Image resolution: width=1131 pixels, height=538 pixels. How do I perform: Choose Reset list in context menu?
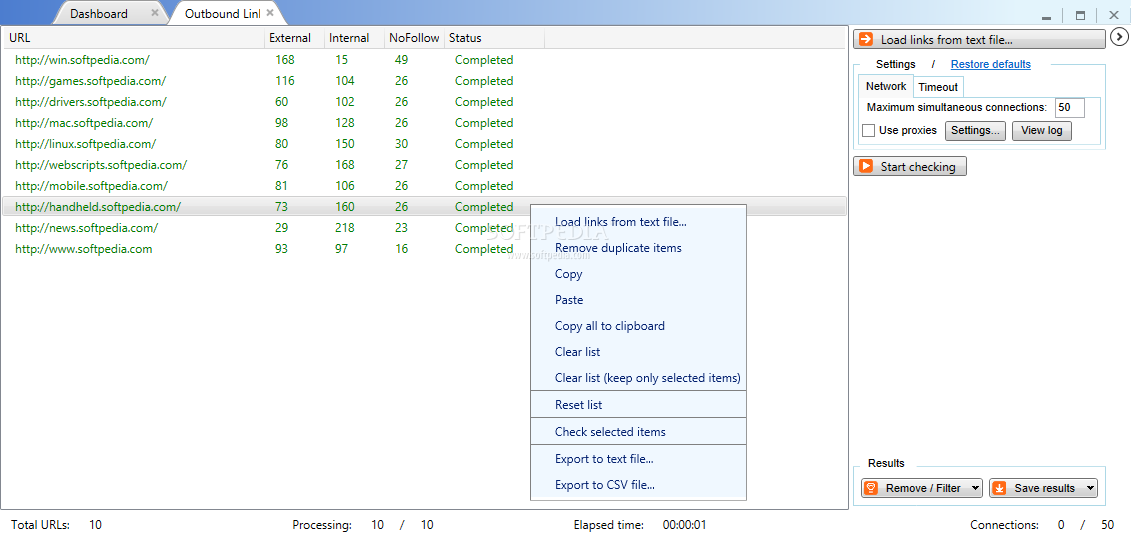638,405
